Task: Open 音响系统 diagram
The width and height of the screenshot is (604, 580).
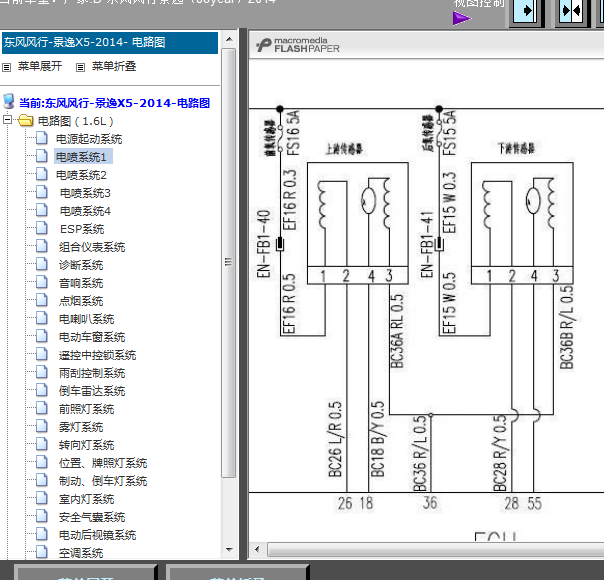Action: pos(81,283)
